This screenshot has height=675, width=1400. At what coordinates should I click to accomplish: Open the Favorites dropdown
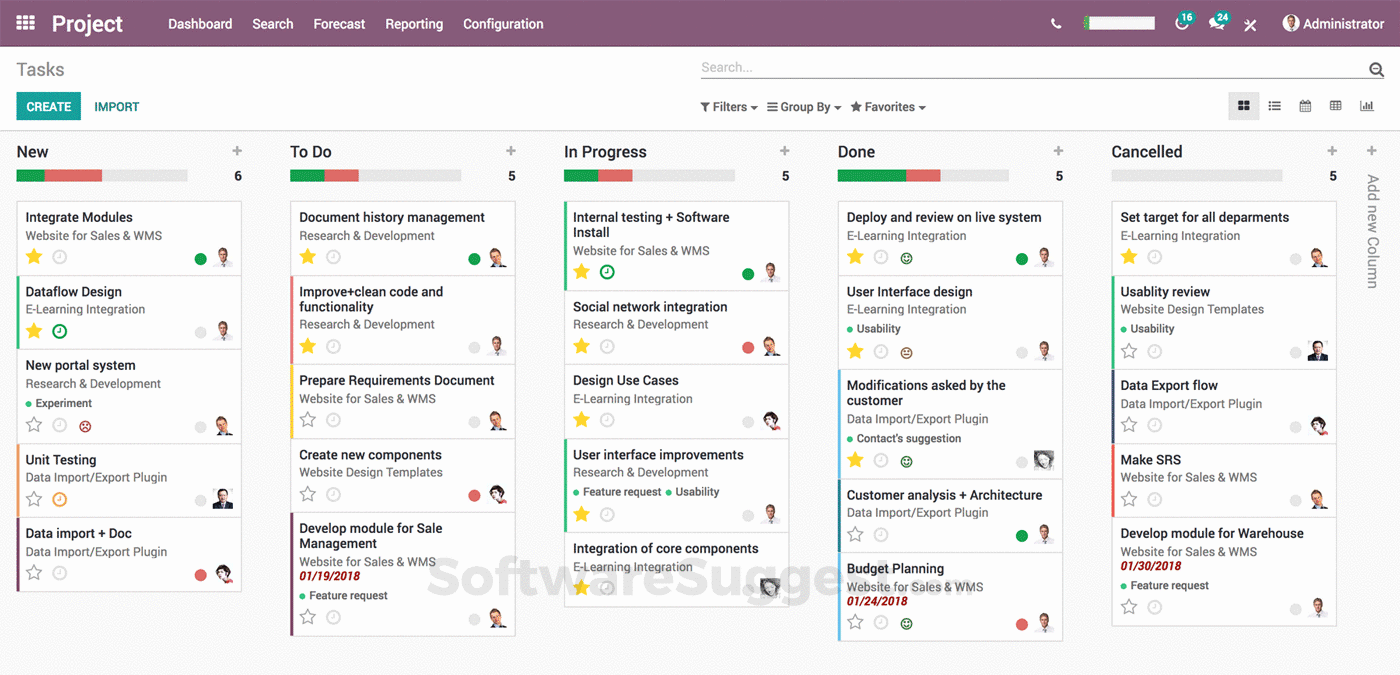click(x=888, y=107)
